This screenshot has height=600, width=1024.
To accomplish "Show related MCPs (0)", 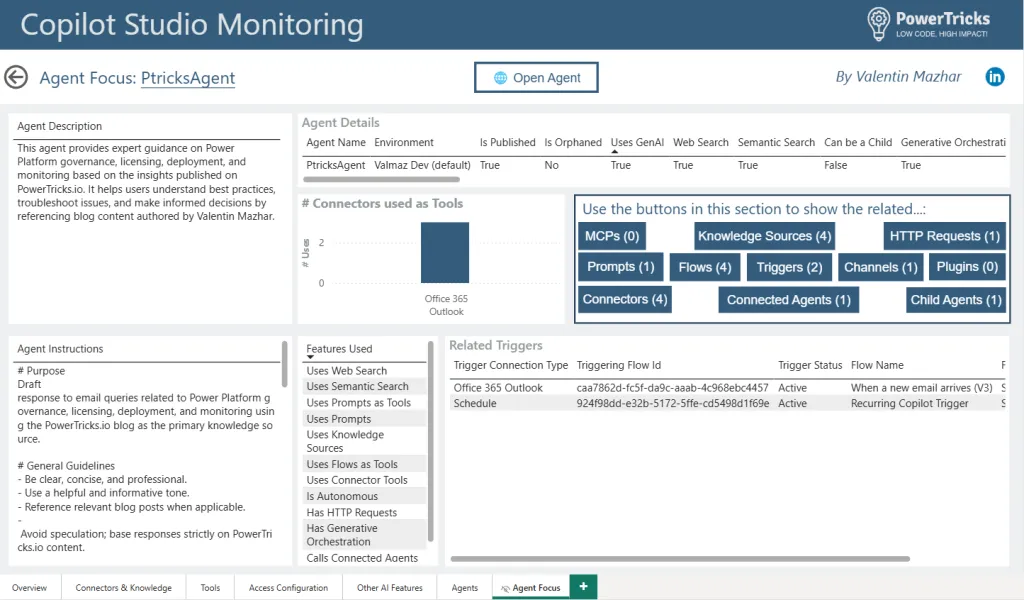I will pyautogui.click(x=612, y=236).
